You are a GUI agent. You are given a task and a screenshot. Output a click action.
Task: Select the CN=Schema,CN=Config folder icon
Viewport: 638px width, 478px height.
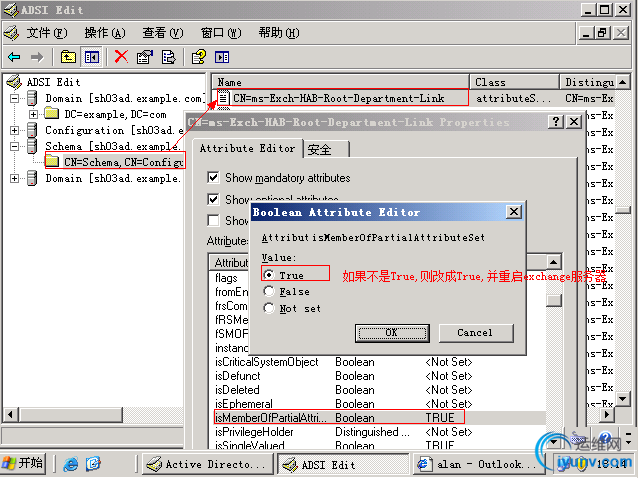click(52, 161)
